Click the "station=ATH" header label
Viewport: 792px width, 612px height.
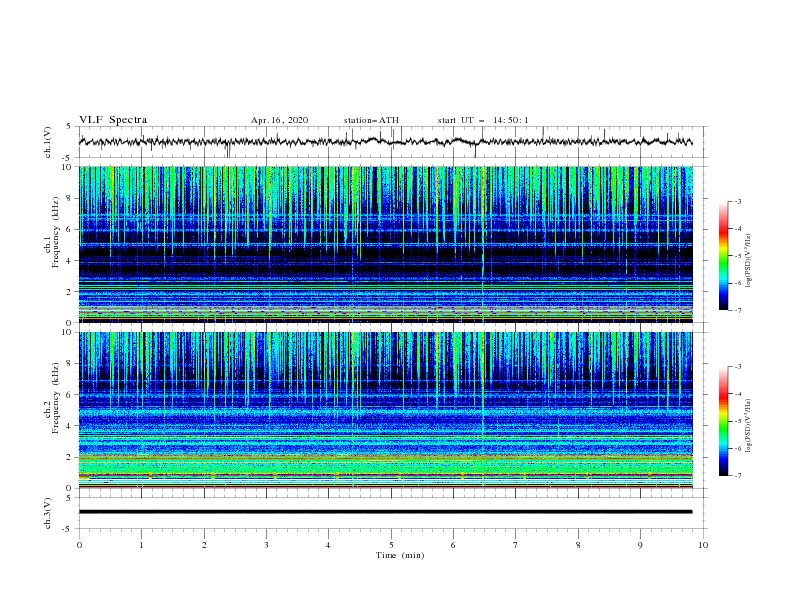[371, 120]
